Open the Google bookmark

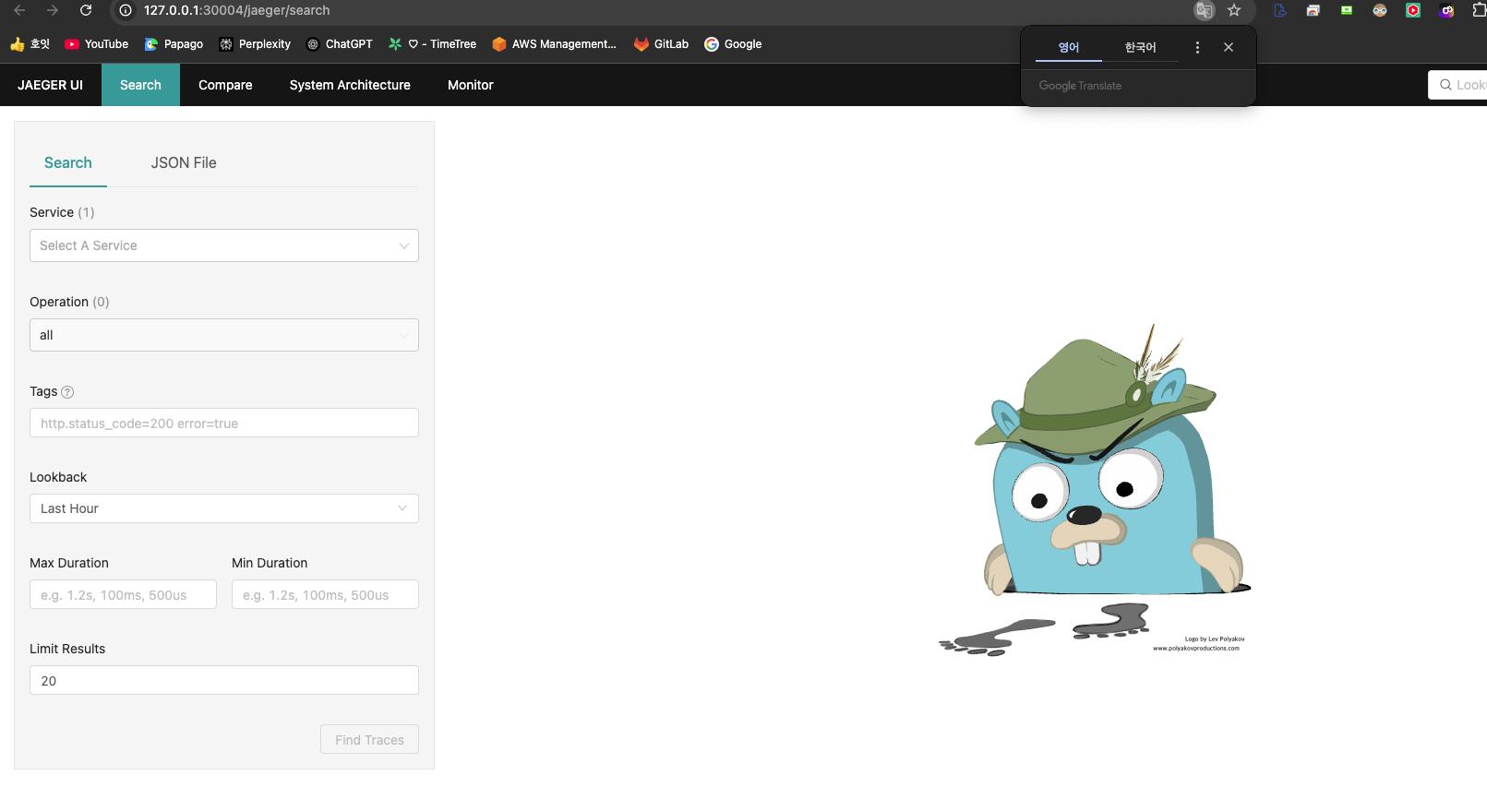pos(733,44)
